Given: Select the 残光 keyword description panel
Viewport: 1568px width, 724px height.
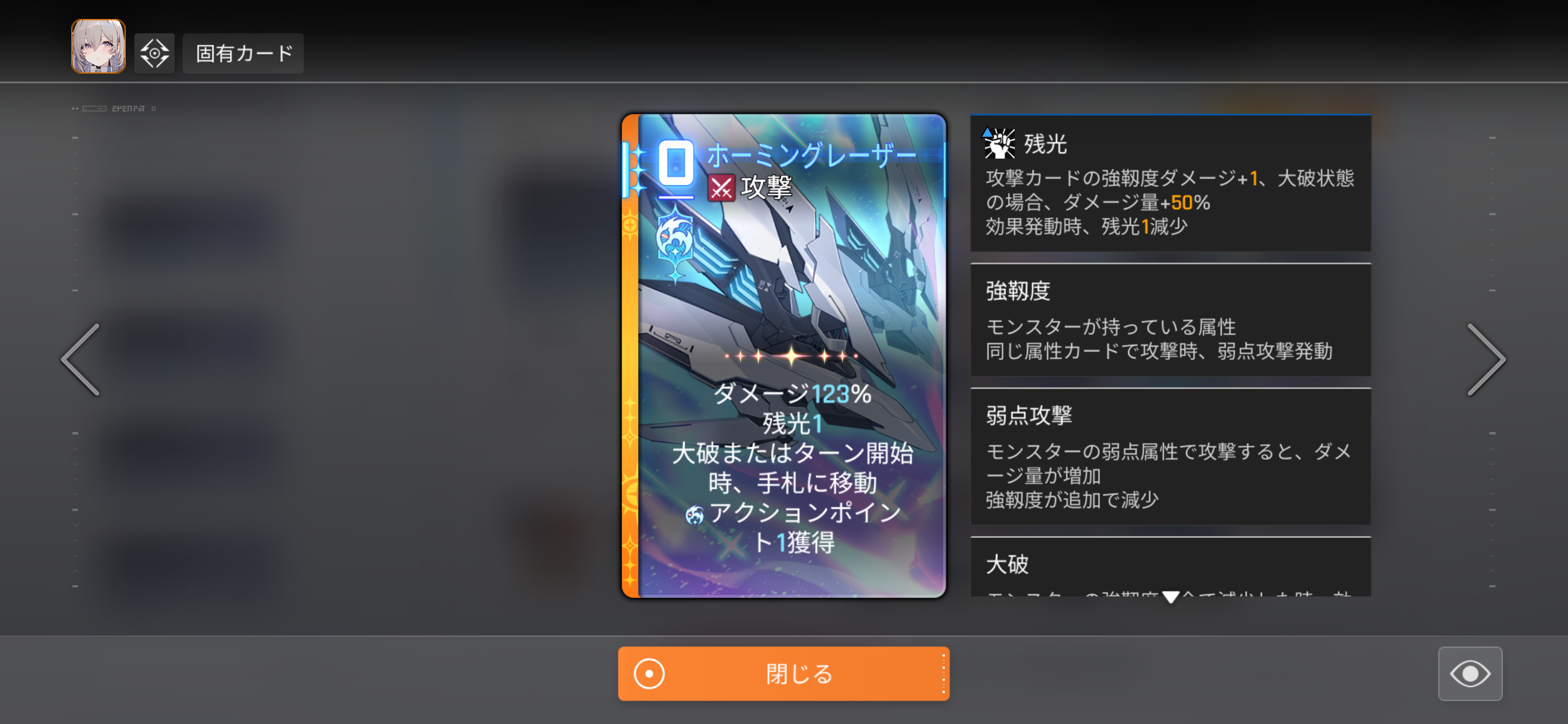Looking at the screenshot, I should (1170, 183).
